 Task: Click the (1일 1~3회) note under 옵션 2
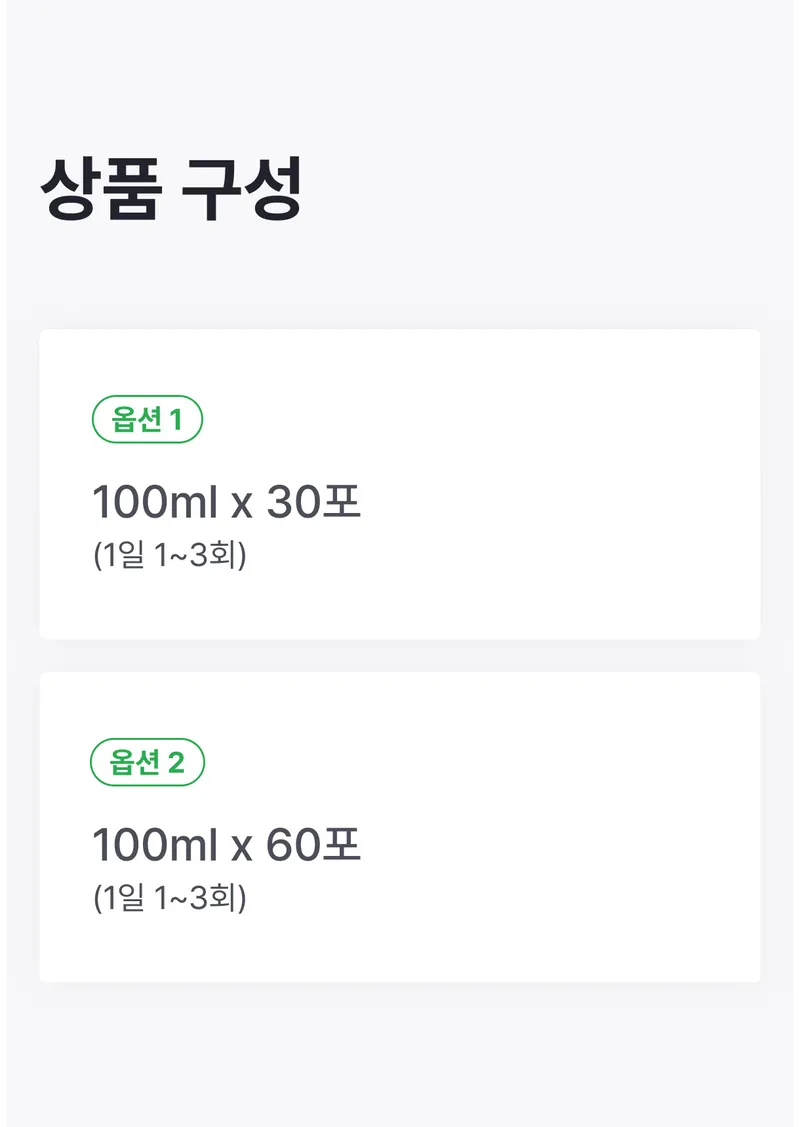coord(169,897)
